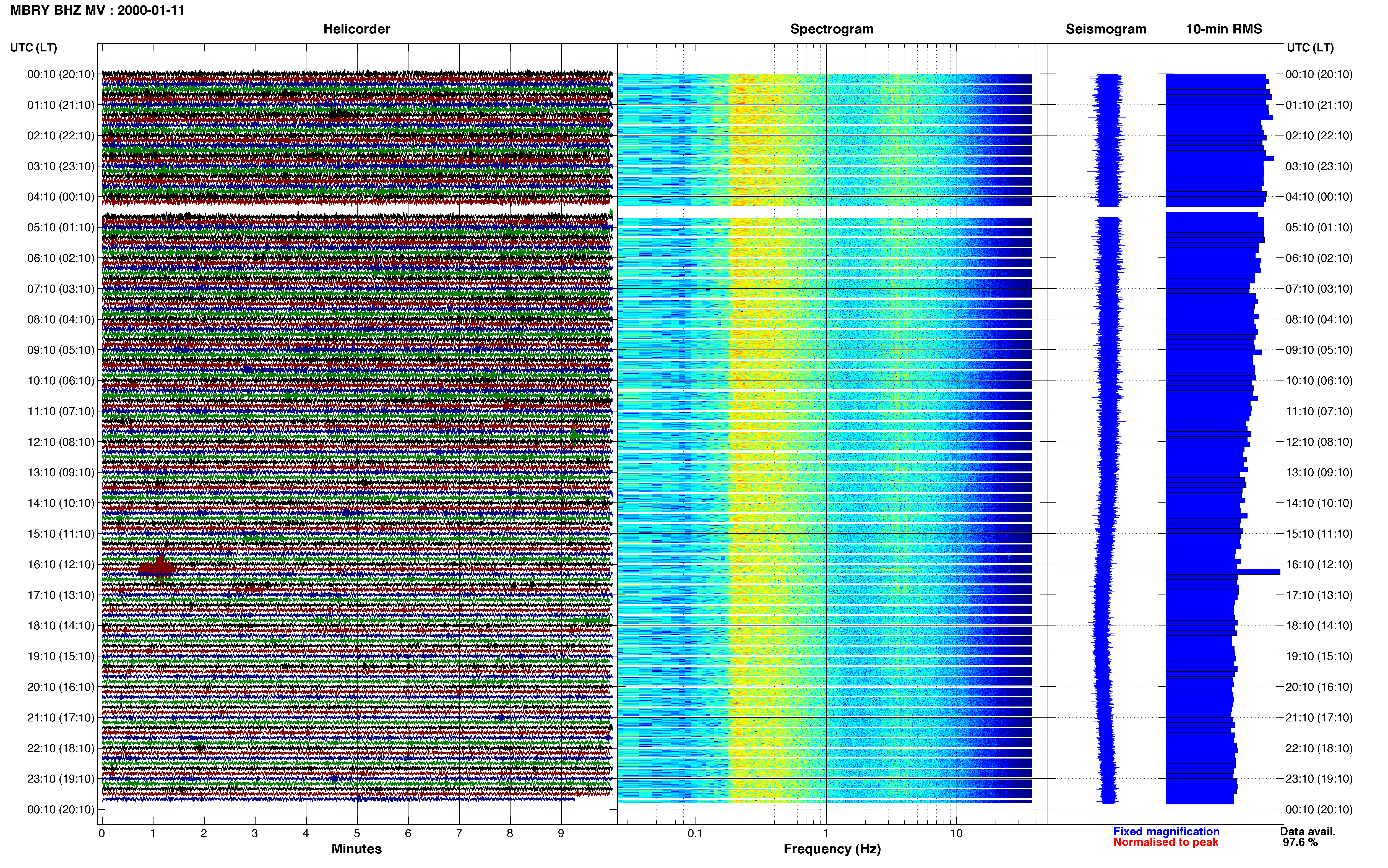Viewport: 1388px width, 868px height.
Task: Click the left '14:10 (10:10)' time label
Action: (61, 504)
